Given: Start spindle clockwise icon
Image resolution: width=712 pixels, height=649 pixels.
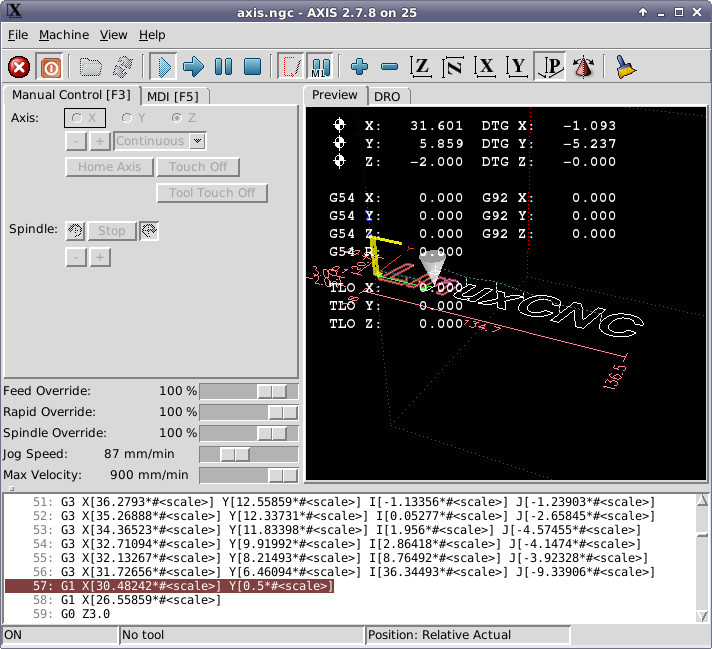Looking at the screenshot, I should pyautogui.click(x=149, y=231).
